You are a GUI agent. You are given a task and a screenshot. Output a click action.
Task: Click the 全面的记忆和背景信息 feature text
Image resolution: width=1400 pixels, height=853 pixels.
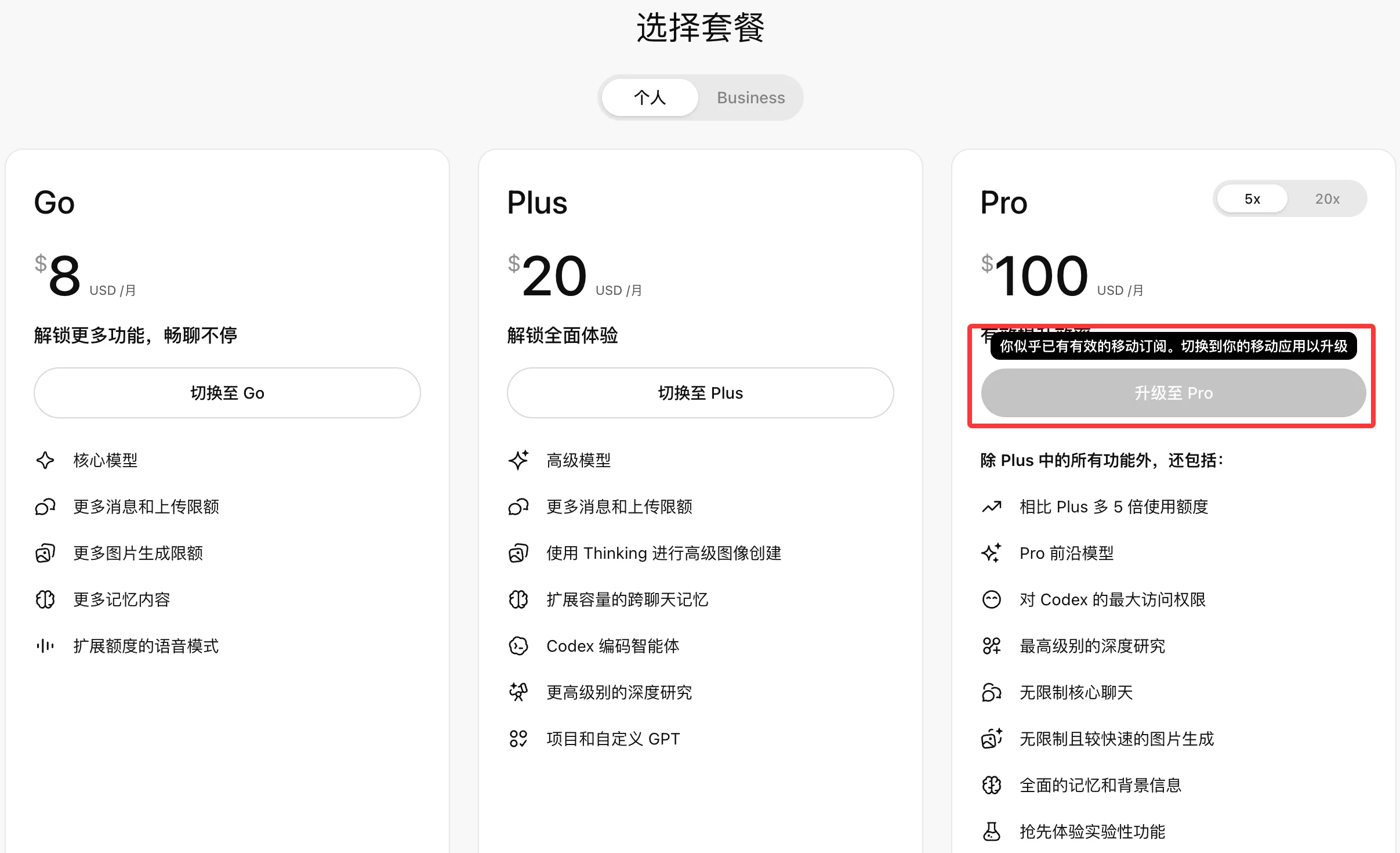click(1101, 785)
